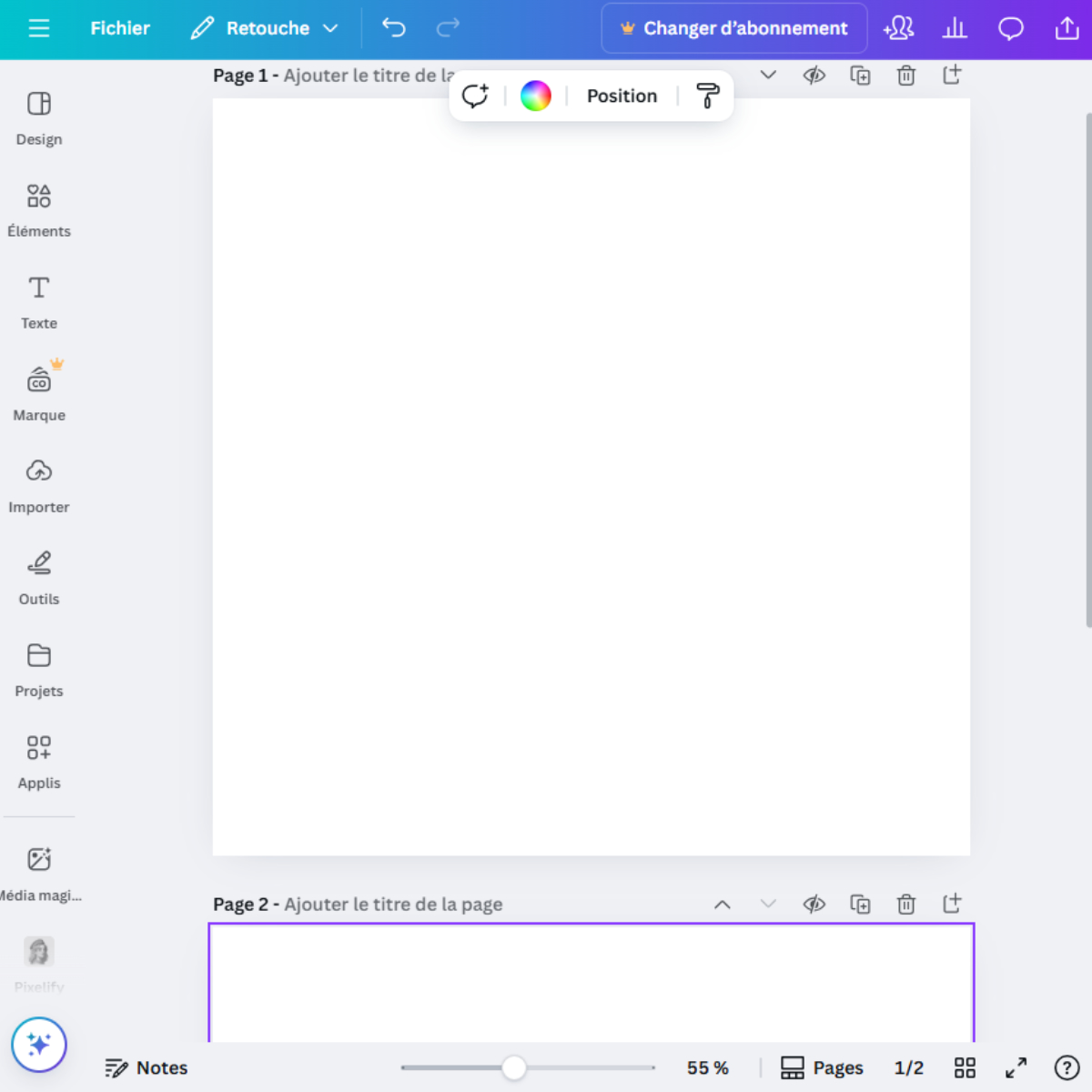Click Changer d'abonnement button

(x=734, y=28)
